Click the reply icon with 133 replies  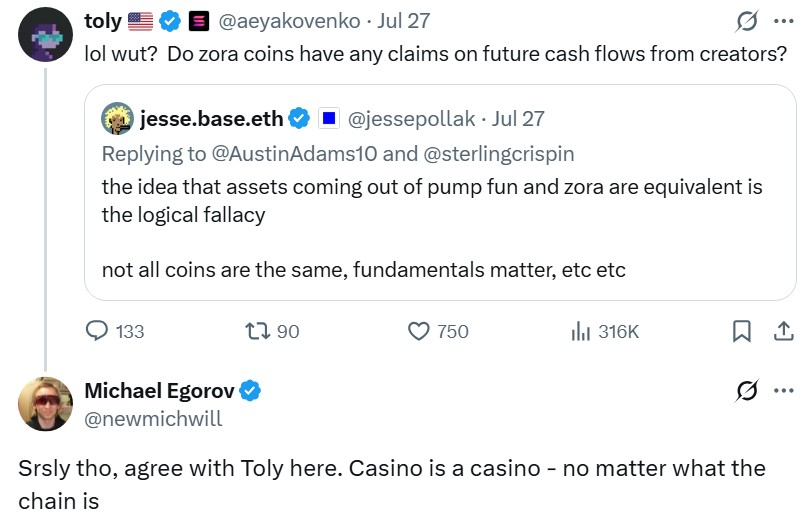[98, 331]
